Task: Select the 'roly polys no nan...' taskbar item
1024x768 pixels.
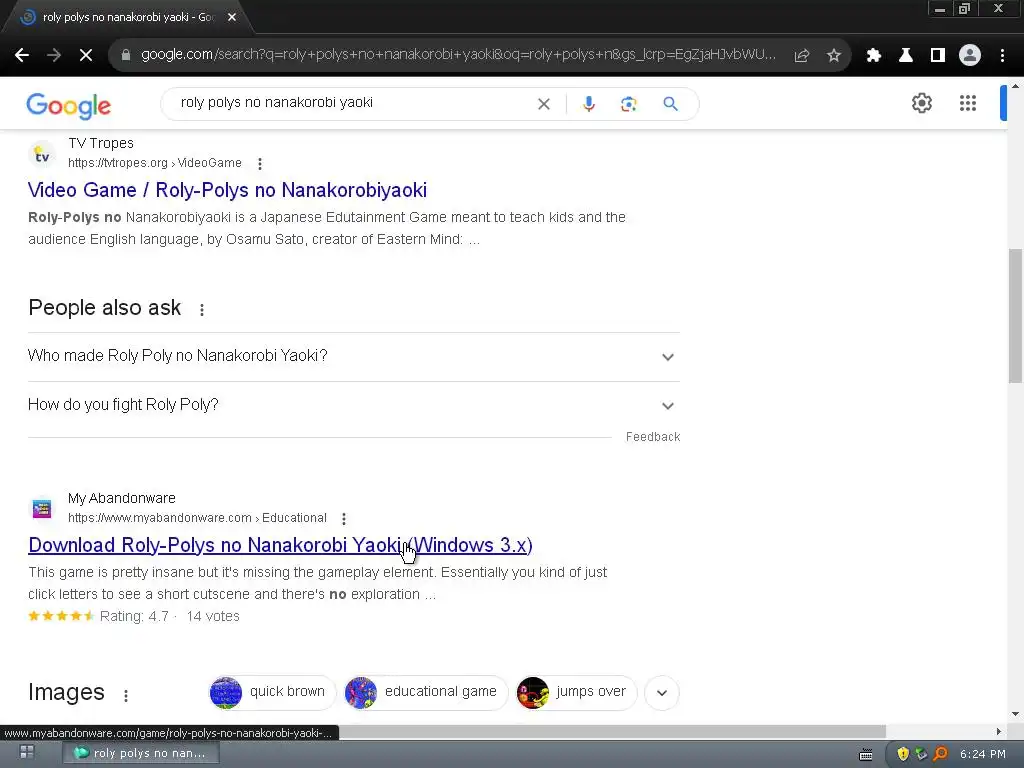Action: pos(140,753)
